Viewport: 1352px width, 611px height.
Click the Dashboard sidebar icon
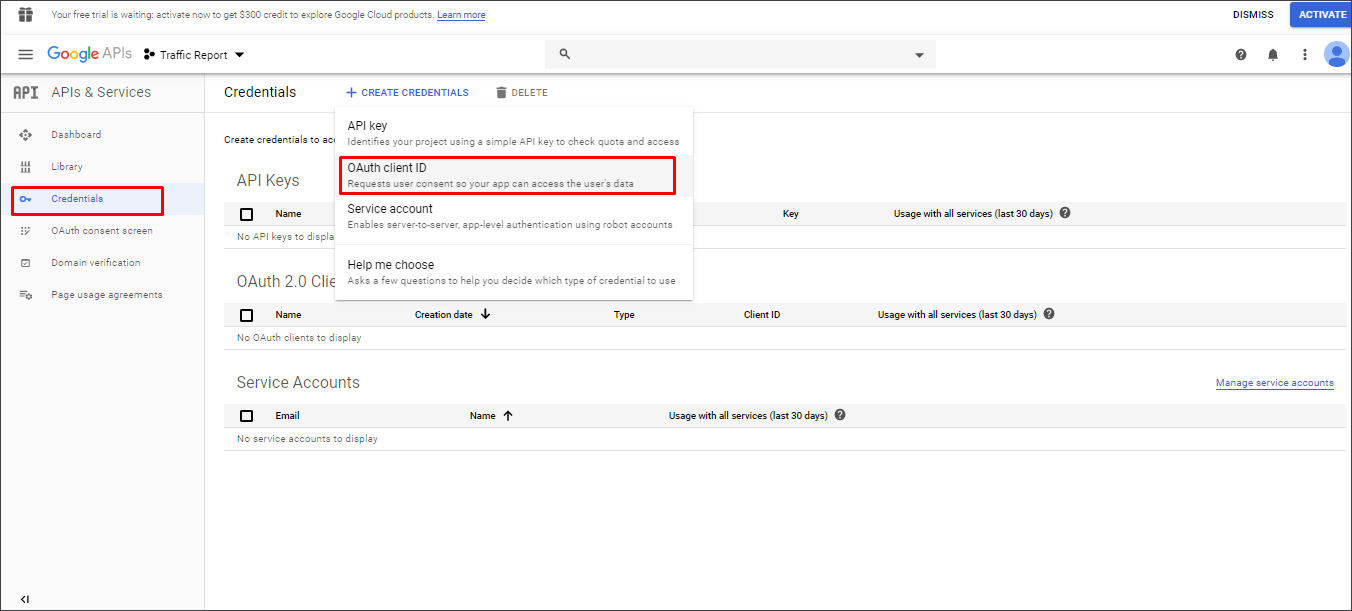[x=26, y=135]
